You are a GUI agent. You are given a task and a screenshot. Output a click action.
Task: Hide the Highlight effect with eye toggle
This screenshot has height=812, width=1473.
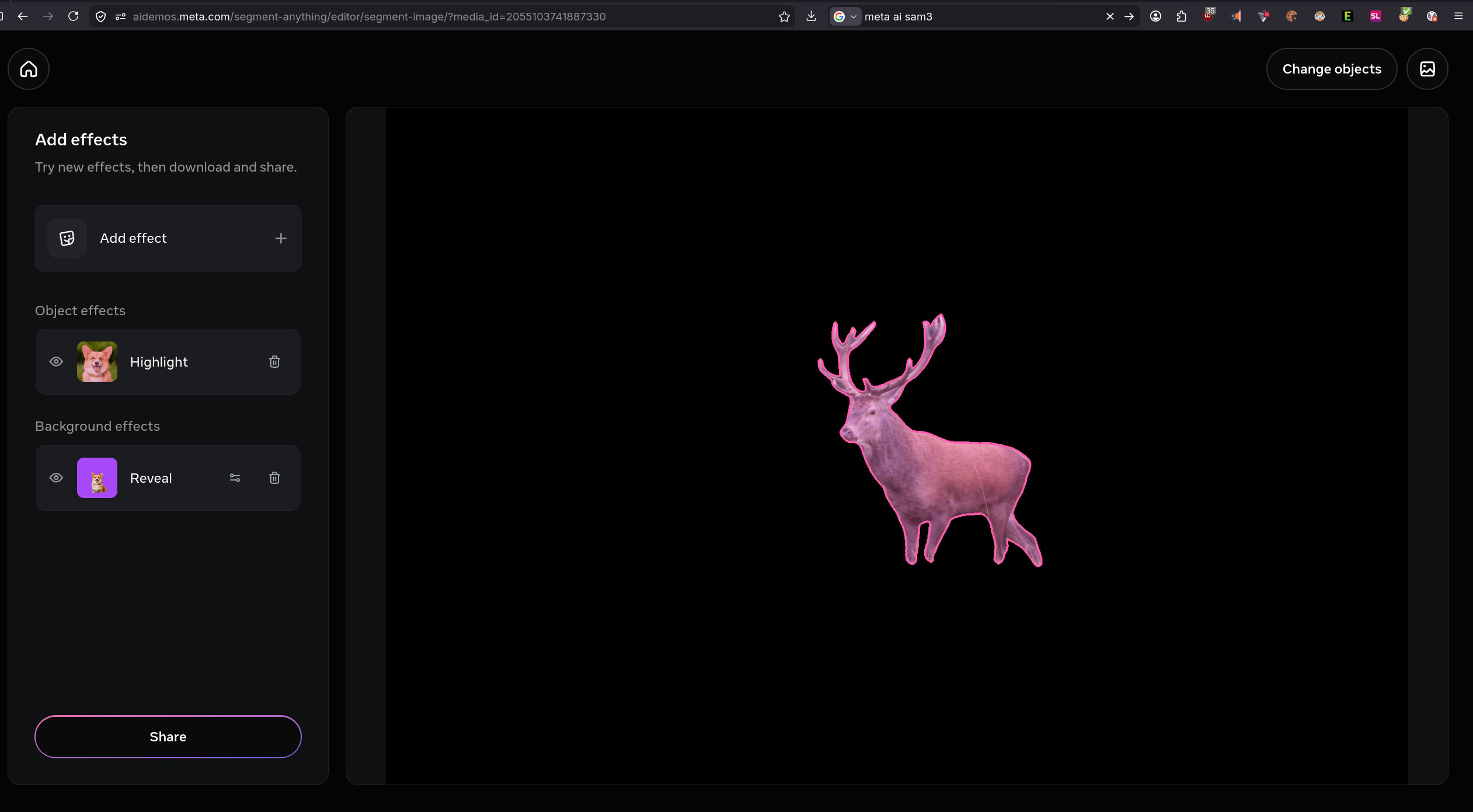tap(56, 362)
